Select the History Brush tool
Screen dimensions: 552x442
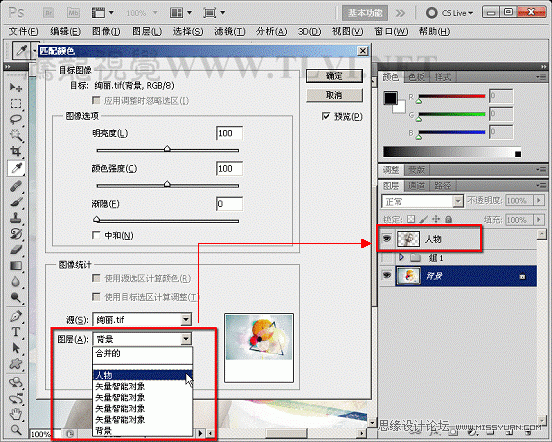point(15,233)
